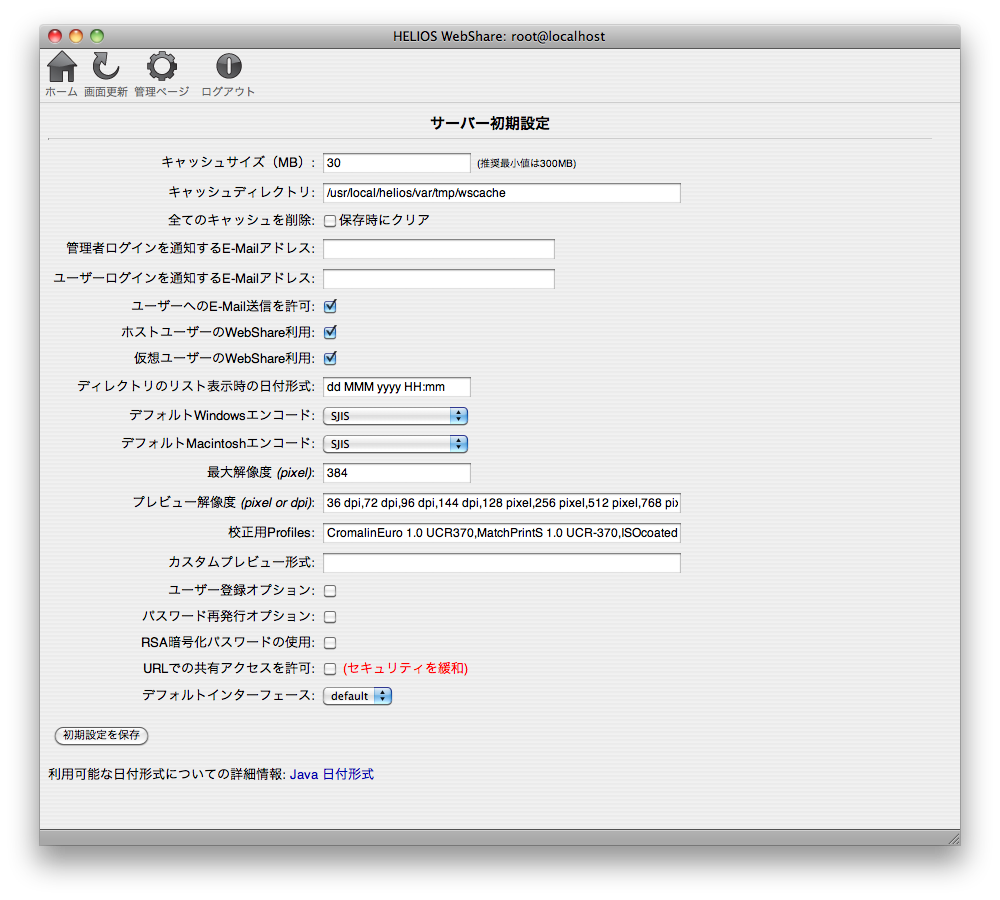Click 初期設定を保存 save button
Screen dimensions: 1000x900
click(101, 735)
